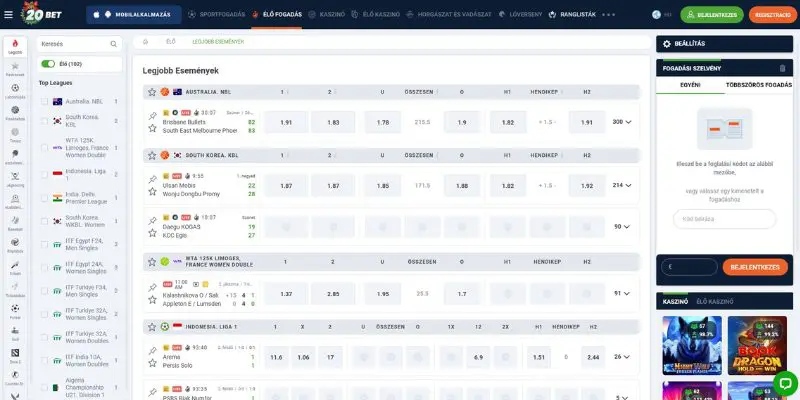
Task: Favorite the Australia NBL league star
Action: pyautogui.click(x=152, y=92)
